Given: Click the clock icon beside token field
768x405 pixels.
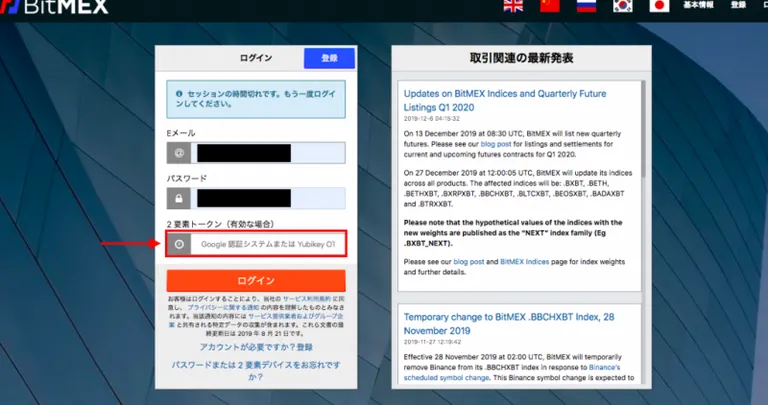Looking at the screenshot, I should [x=179, y=244].
